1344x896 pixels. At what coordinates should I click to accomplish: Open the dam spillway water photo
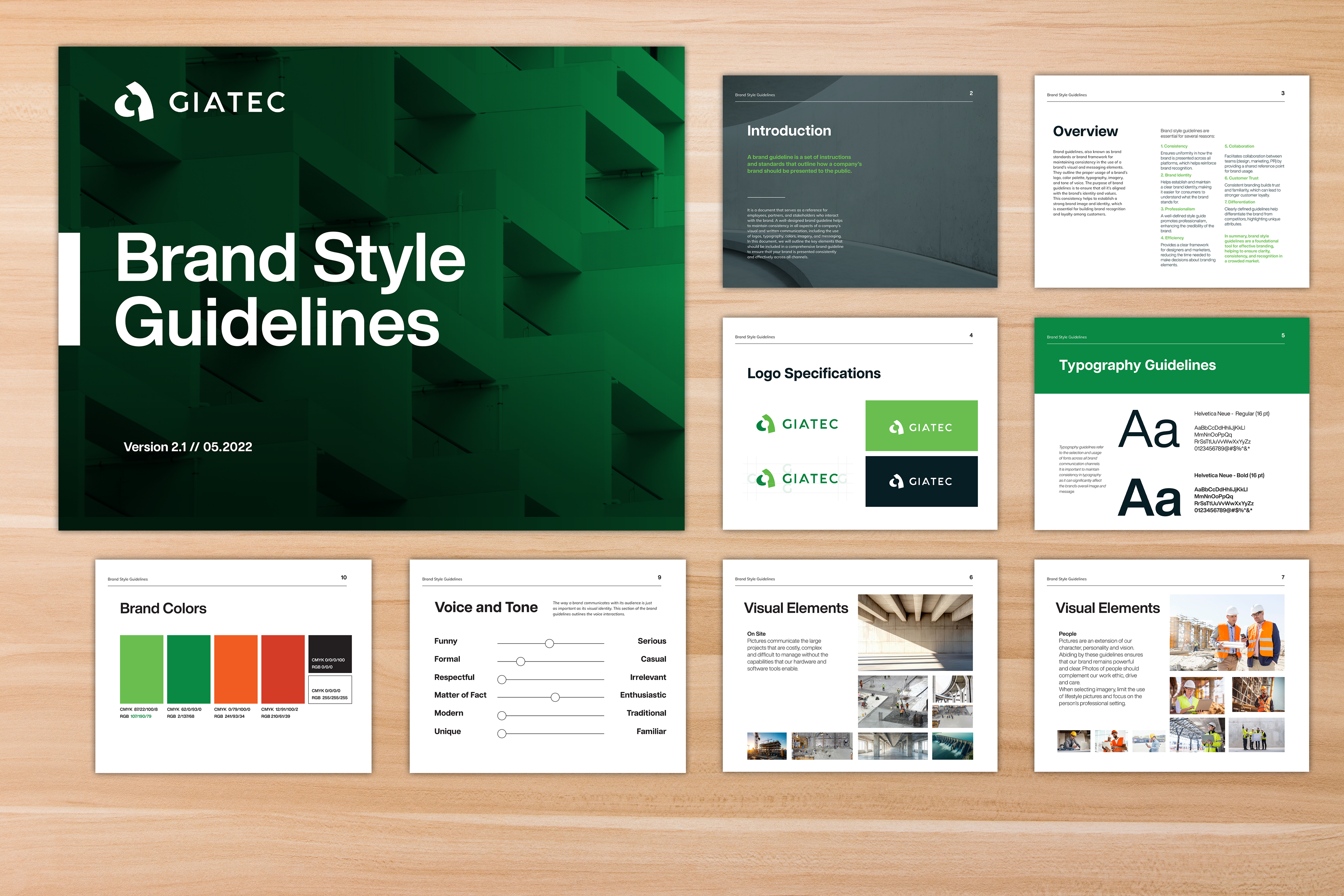[952, 746]
